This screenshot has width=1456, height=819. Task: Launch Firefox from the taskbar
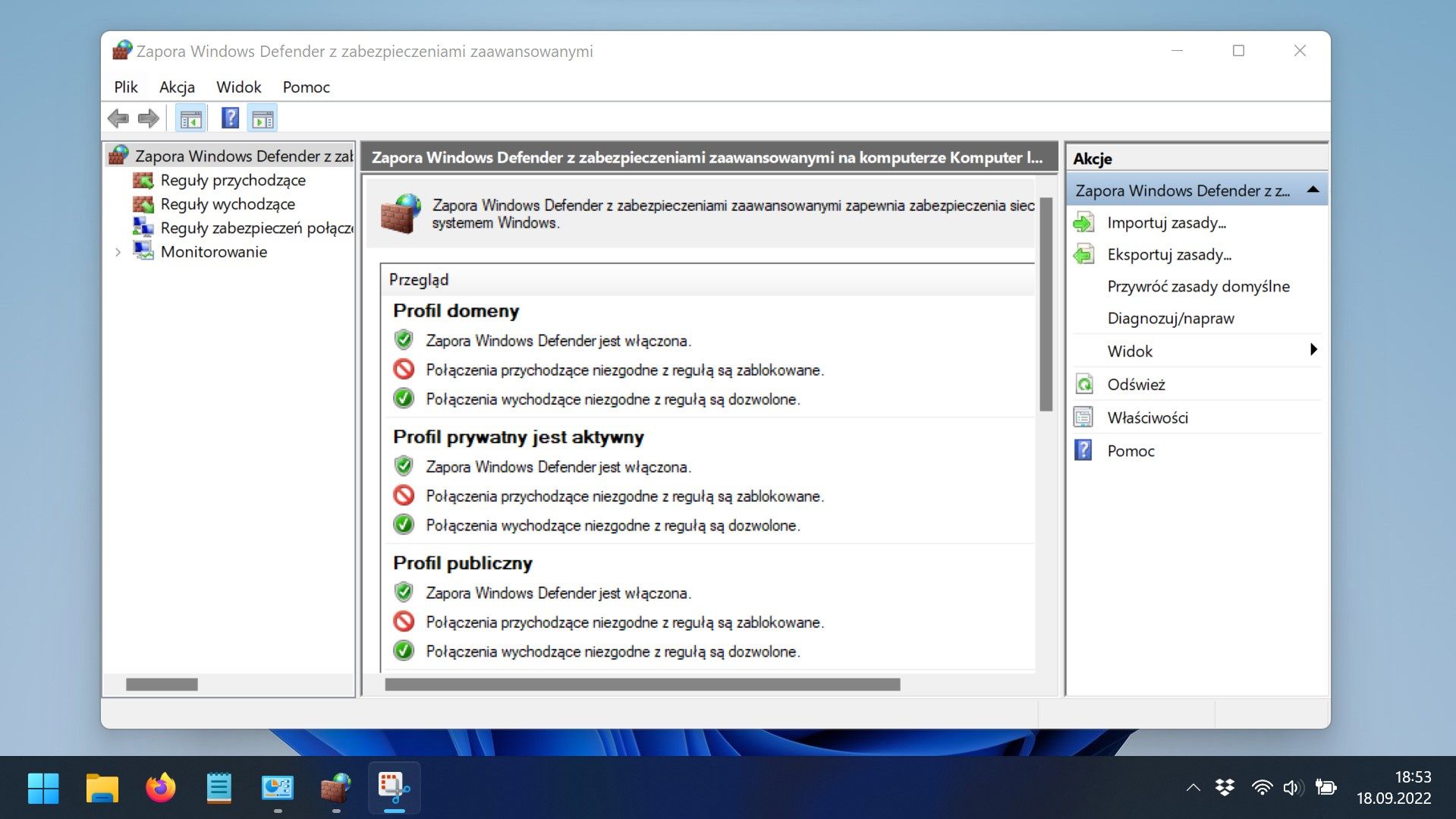(x=160, y=788)
